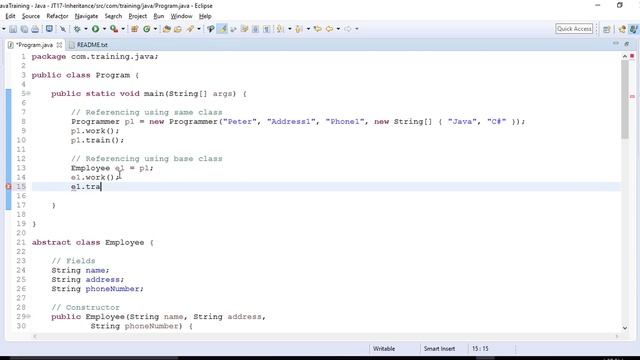Click the red error indicator atop overview ruler
The height and width of the screenshot is (360, 640).
(632, 56)
